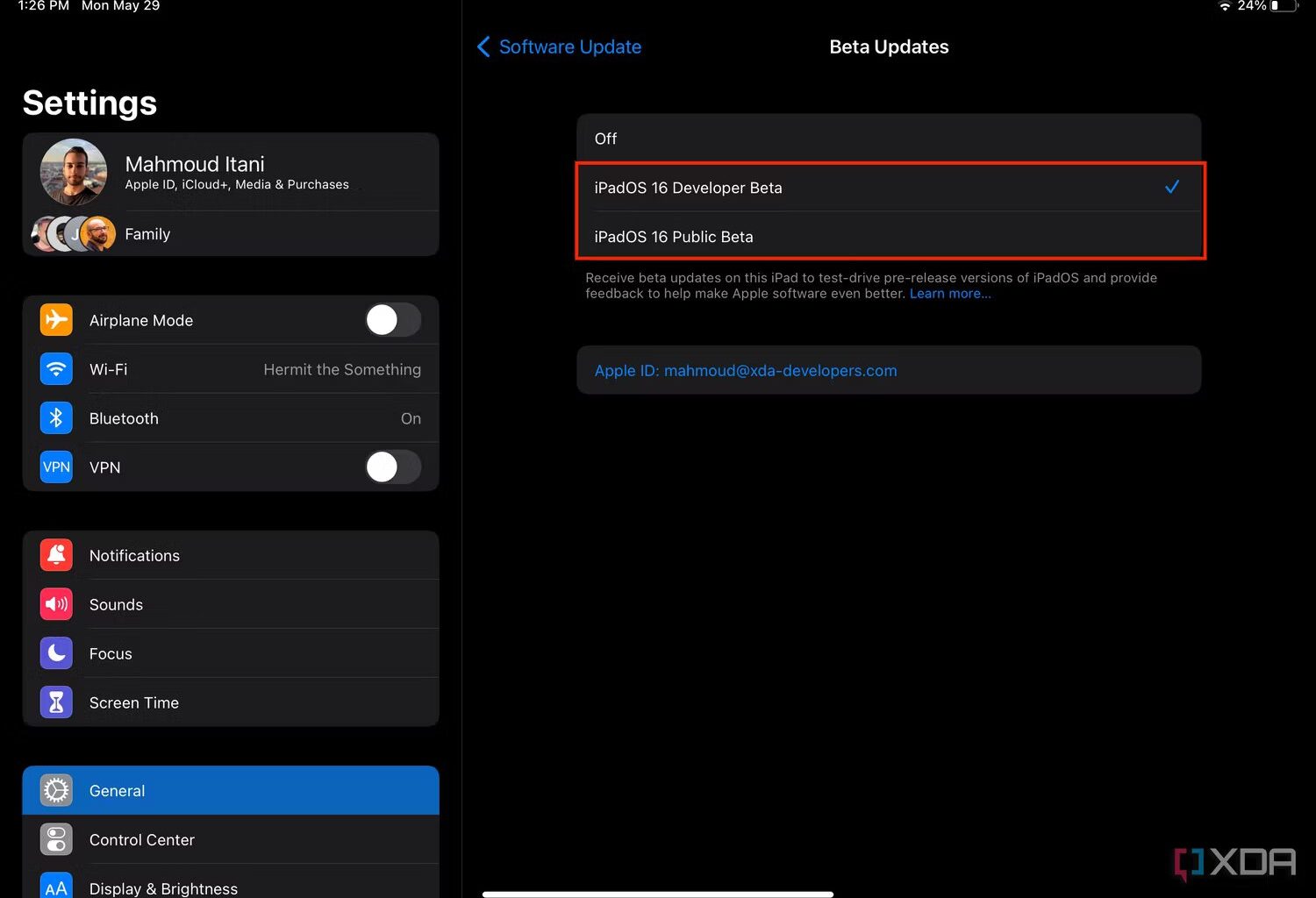Tap the Wi-Fi icon in sidebar

(x=56, y=369)
